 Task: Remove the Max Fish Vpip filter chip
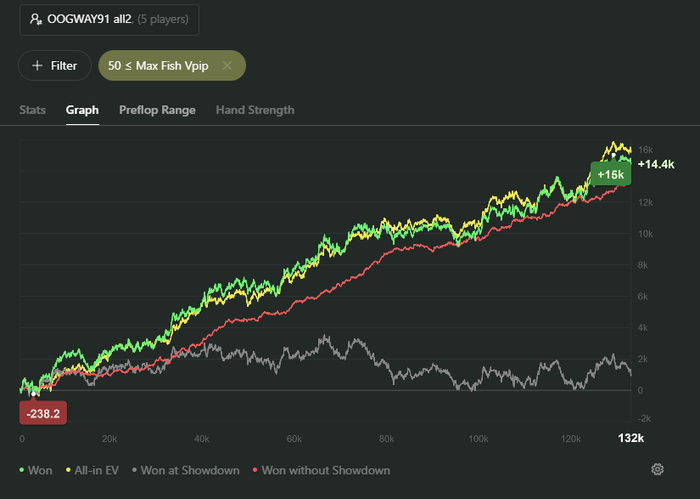point(227,66)
